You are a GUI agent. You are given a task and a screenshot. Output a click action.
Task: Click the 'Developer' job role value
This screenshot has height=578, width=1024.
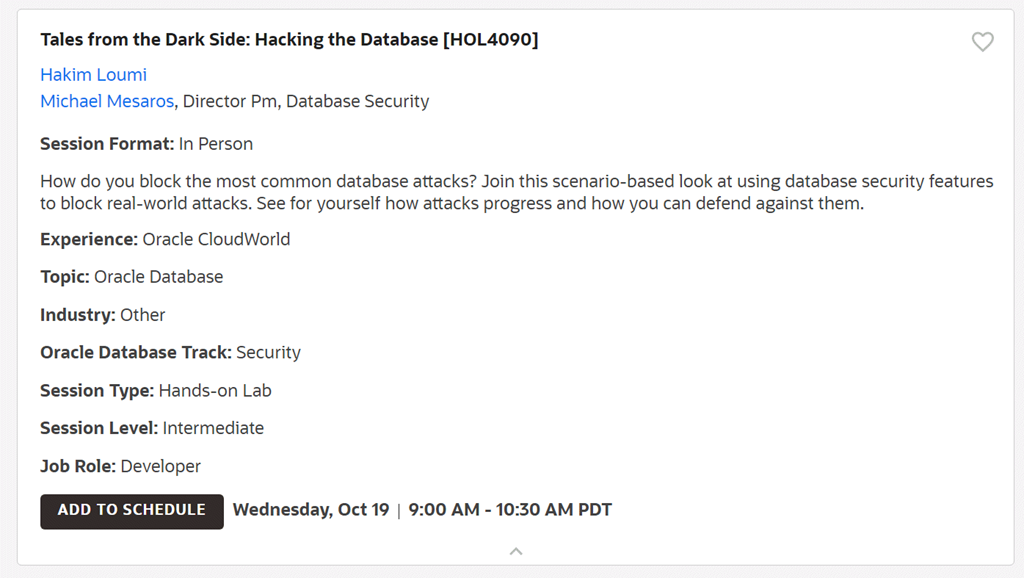tap(160, 466)
